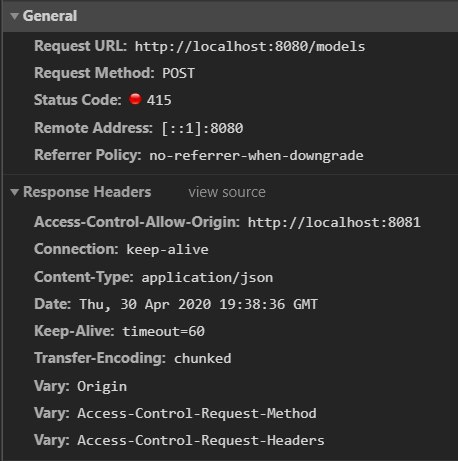Select the General section header
This screenshot has height=461, width=458.
[x=50, y=16]
